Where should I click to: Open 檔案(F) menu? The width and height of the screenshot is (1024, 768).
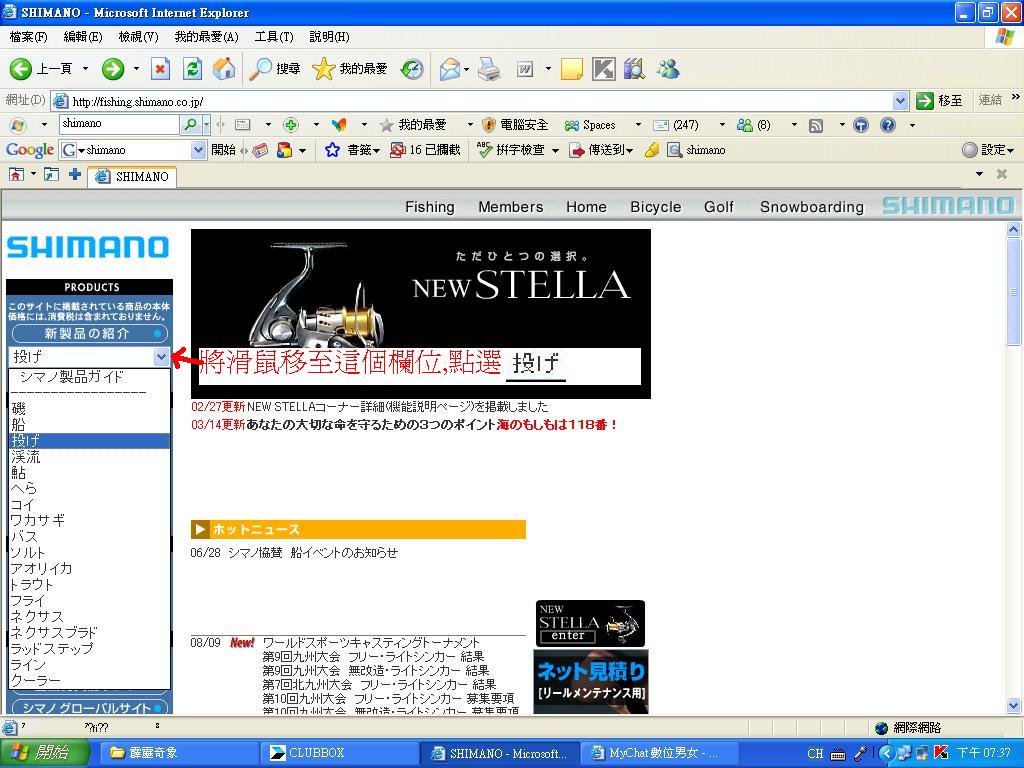tap(29, 37)
